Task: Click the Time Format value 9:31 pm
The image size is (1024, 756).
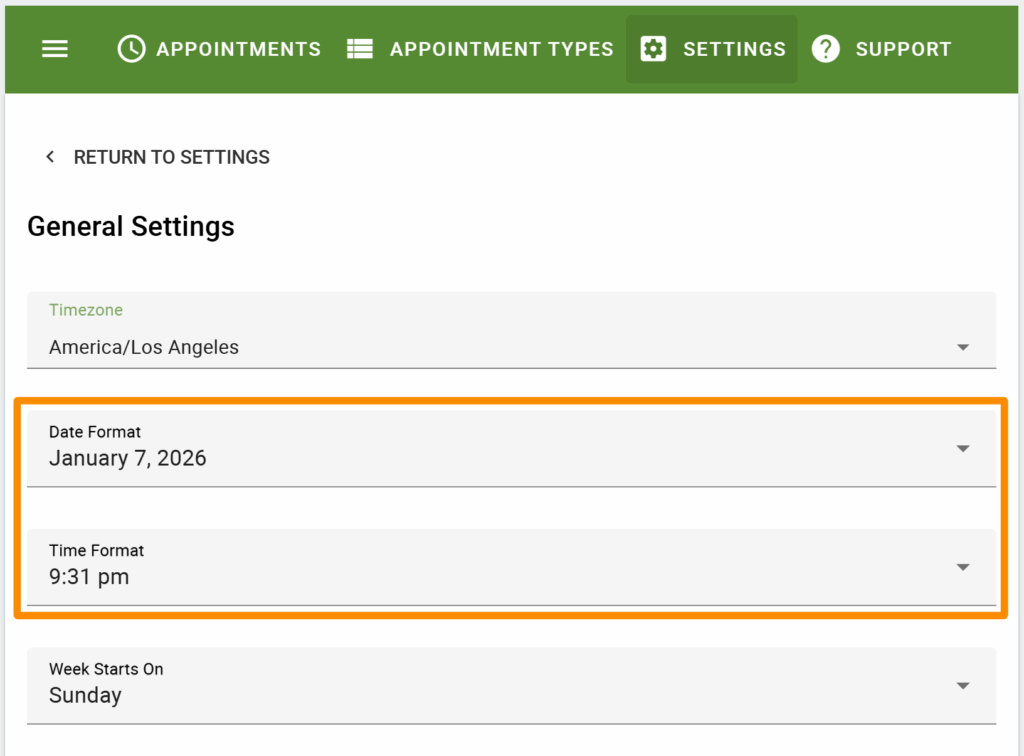Action: coord(88,576)
